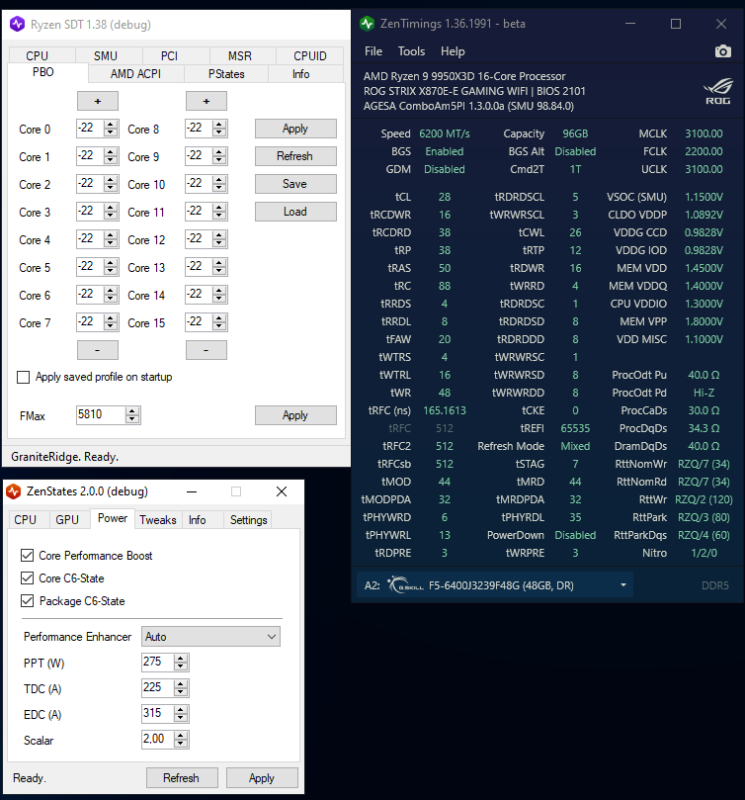Click the ZenStates title bar icon
Viewport: 745px width, 800px height.
point(14,491)
